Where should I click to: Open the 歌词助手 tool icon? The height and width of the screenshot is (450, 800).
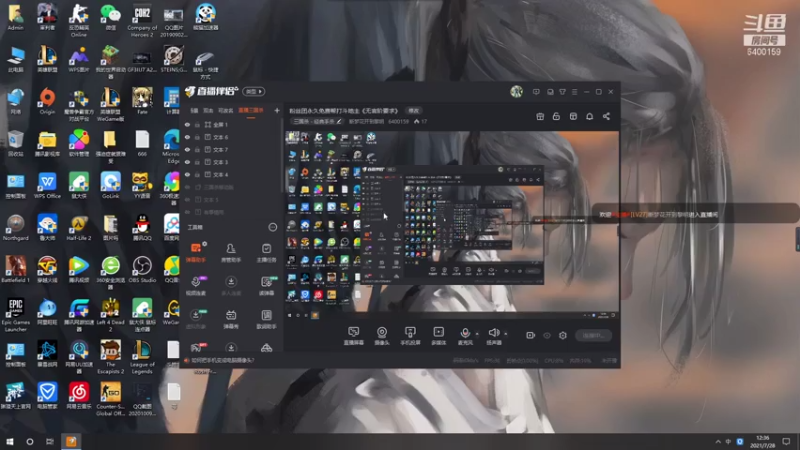[266, 319]
